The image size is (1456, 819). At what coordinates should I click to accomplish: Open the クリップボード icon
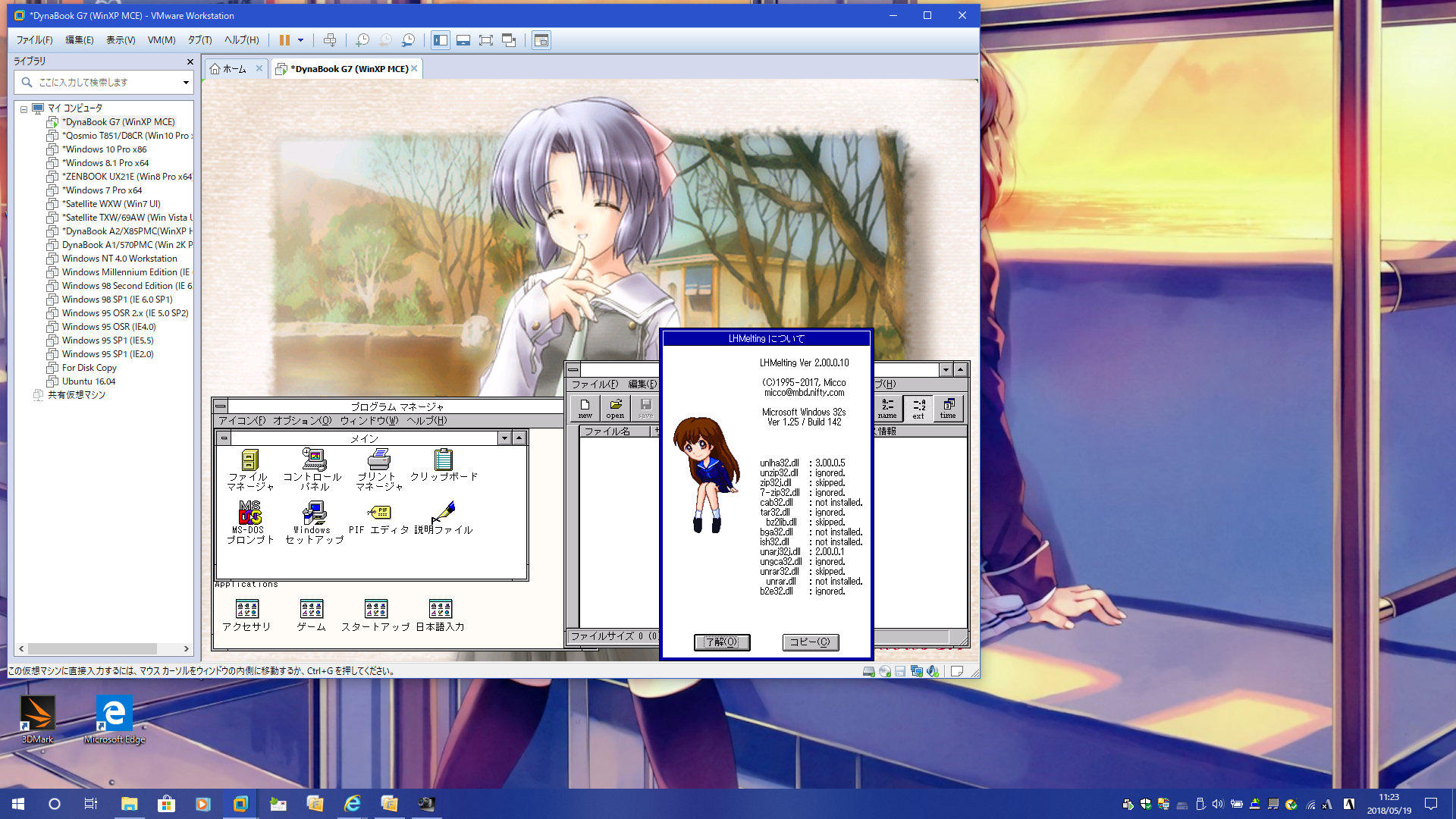[x=444, y=465]
